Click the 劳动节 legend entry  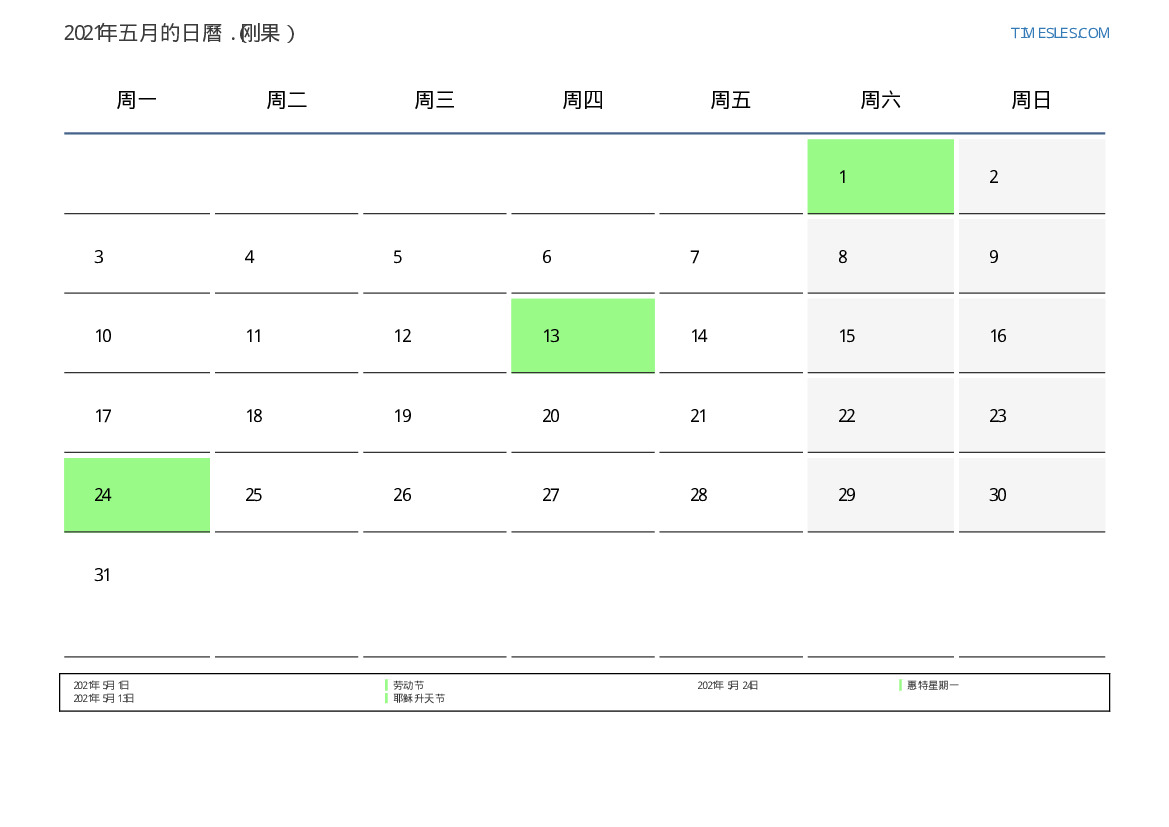[x=408, y=685]
